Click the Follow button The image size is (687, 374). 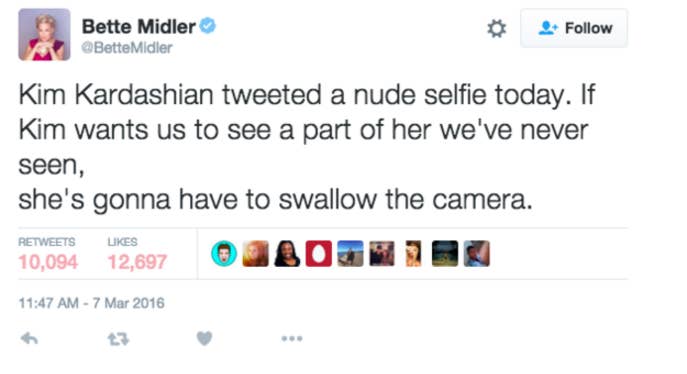[574, 28]
